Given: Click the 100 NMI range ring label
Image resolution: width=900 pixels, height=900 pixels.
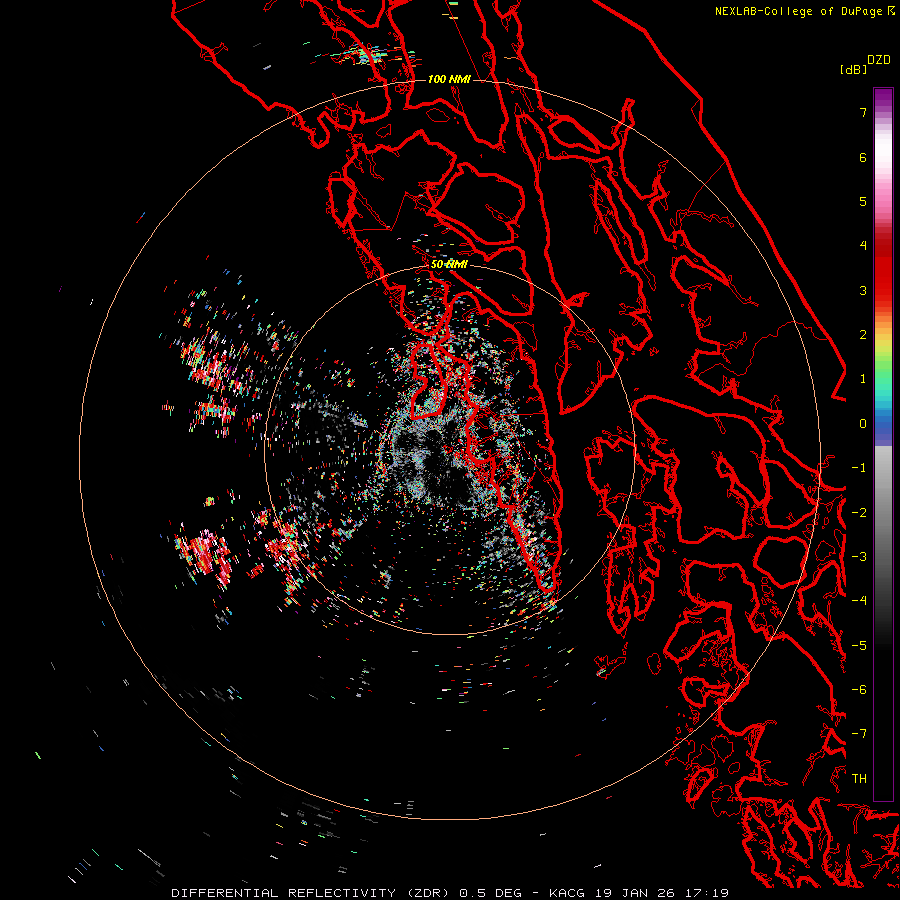Looking at the screenshot, I should pyautogui.click(x=449, y=79).
